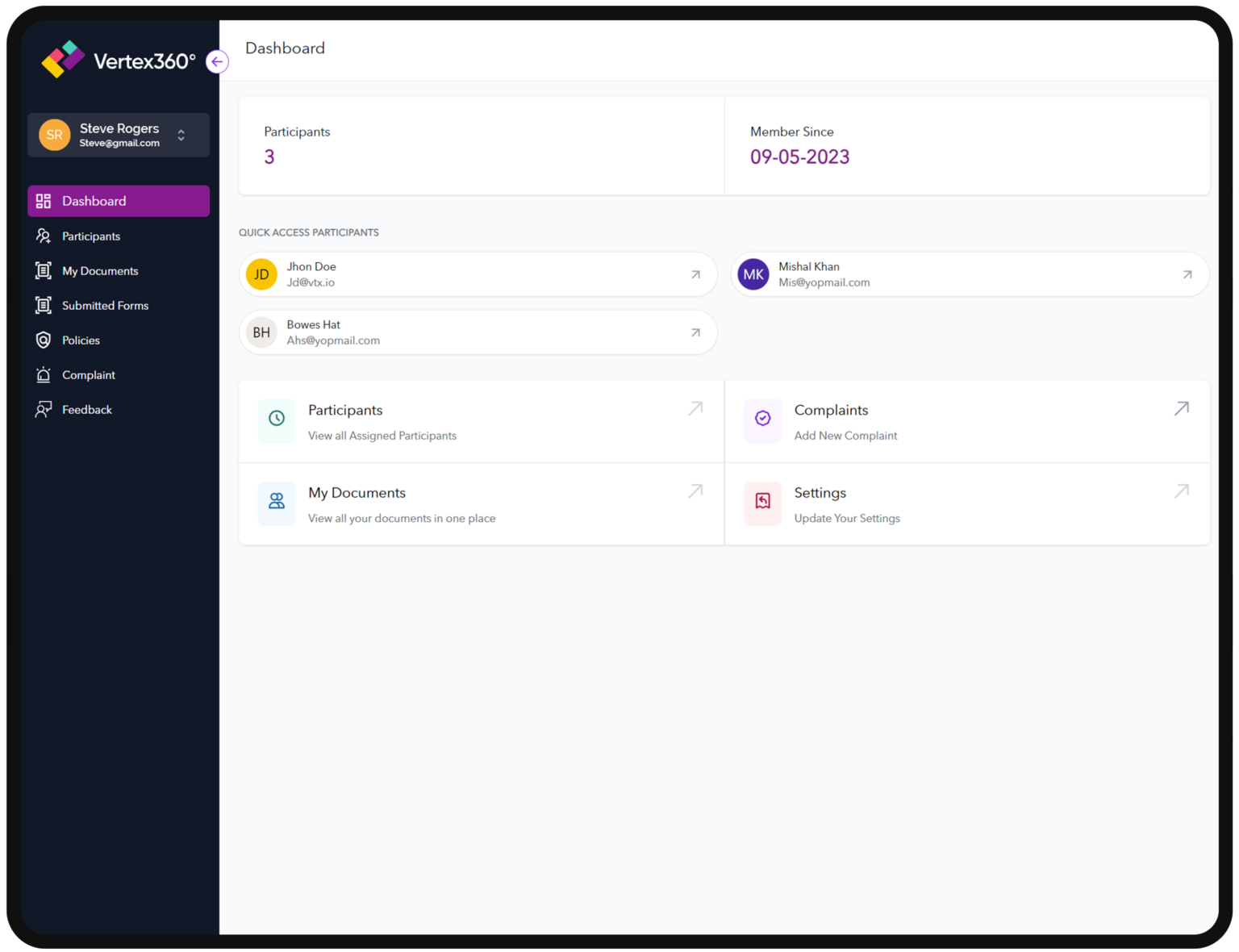Click the JD avatar for Jhon Doe
This screenshot has height=952, width=1239.
click(261, 274)
